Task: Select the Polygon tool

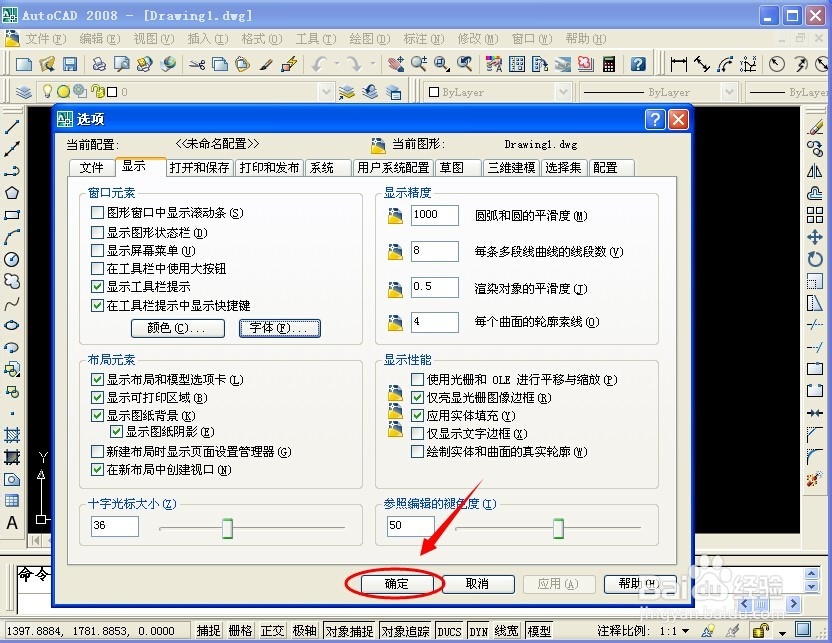Action: [x=12, y=193]
